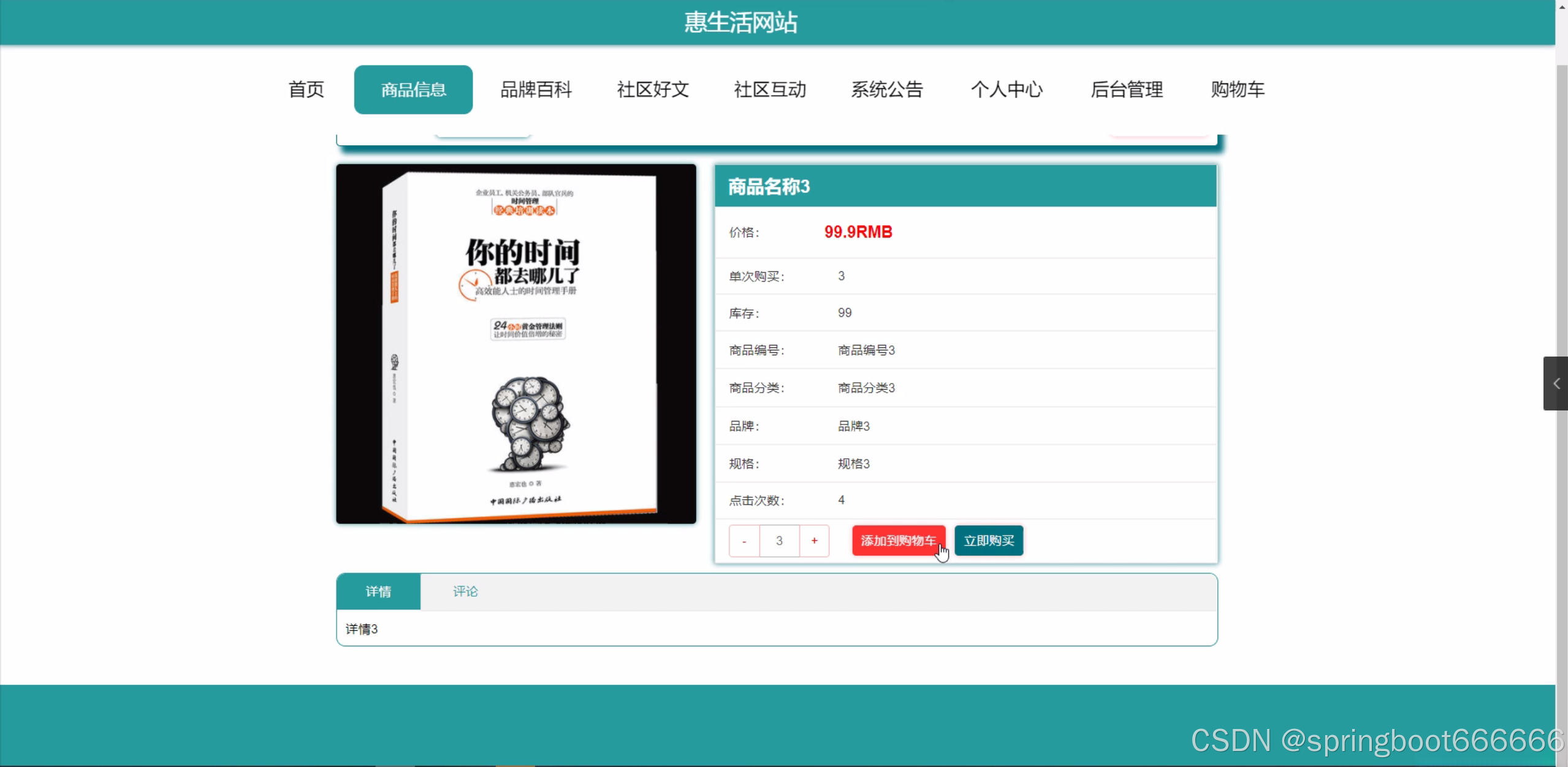Decrease quantity with minus button
This screenshot has height=767, width=1568.
(744, 541)
